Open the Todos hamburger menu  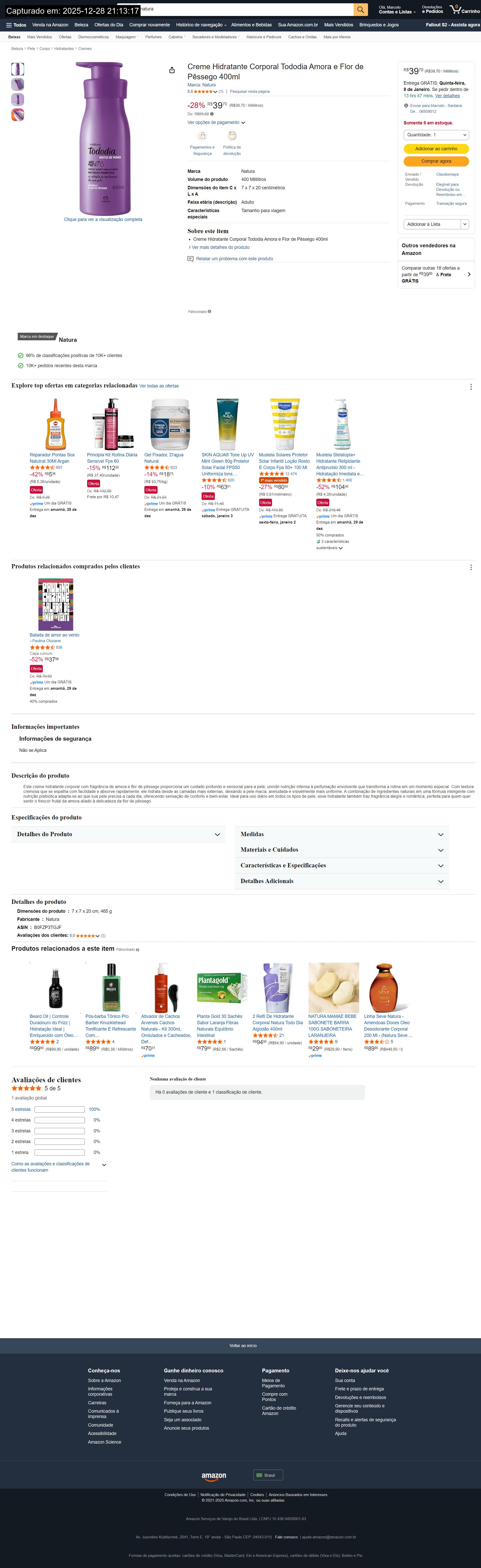click(16, 25)
